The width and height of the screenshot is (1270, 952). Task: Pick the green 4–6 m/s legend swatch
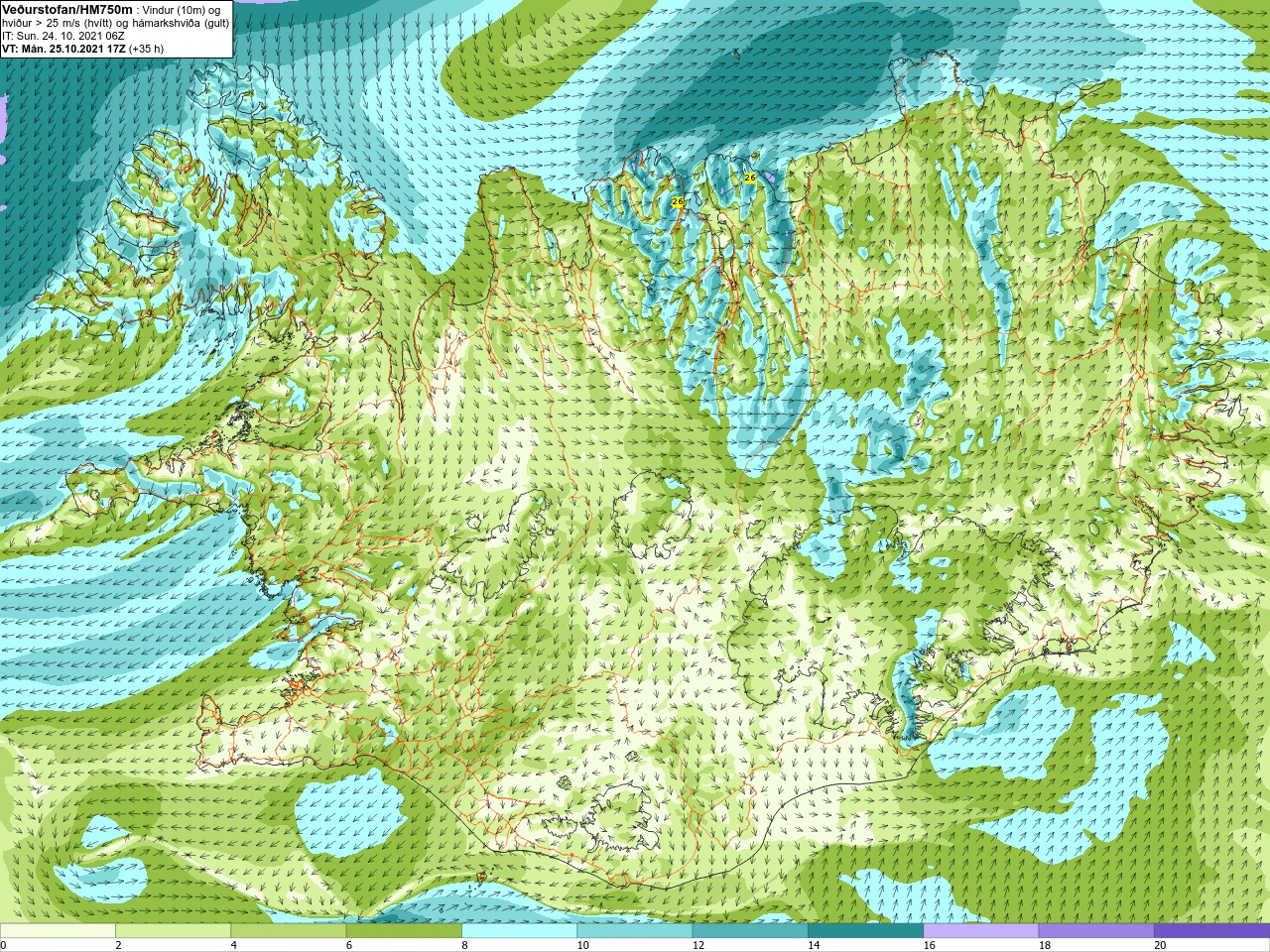pos(288,931)
